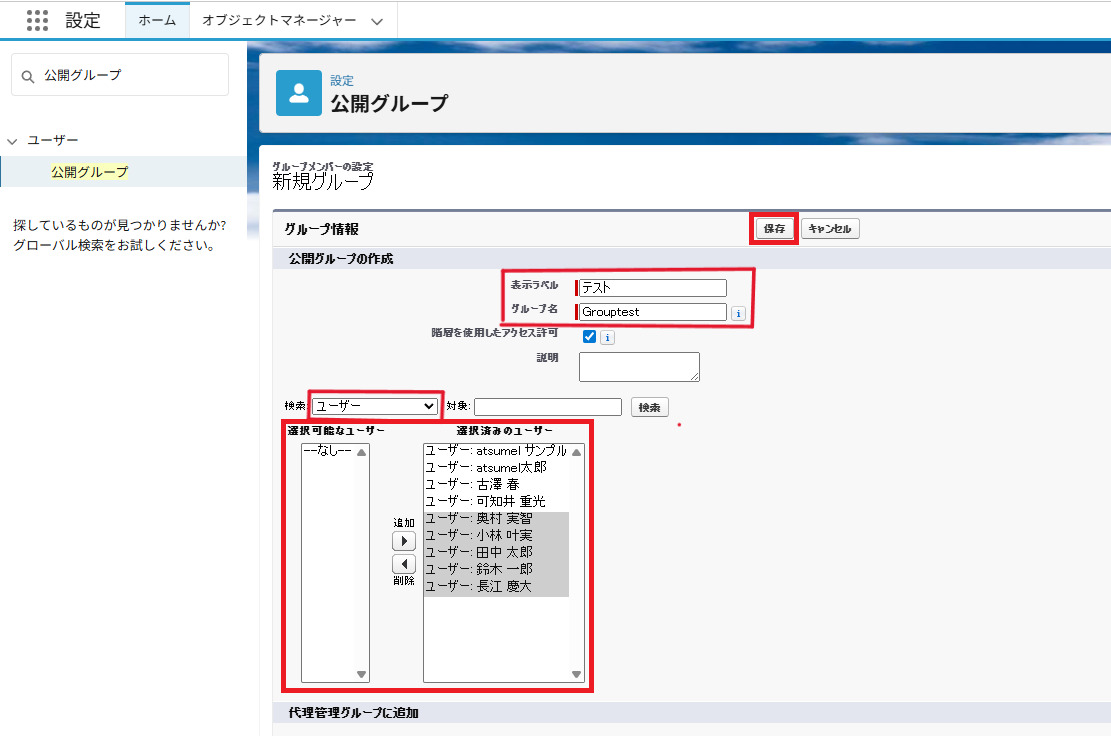Select ユーザー: 古澤 春 in selected list
The width and height of the screenshot is (1111, 736).
(x=473, y=484)
